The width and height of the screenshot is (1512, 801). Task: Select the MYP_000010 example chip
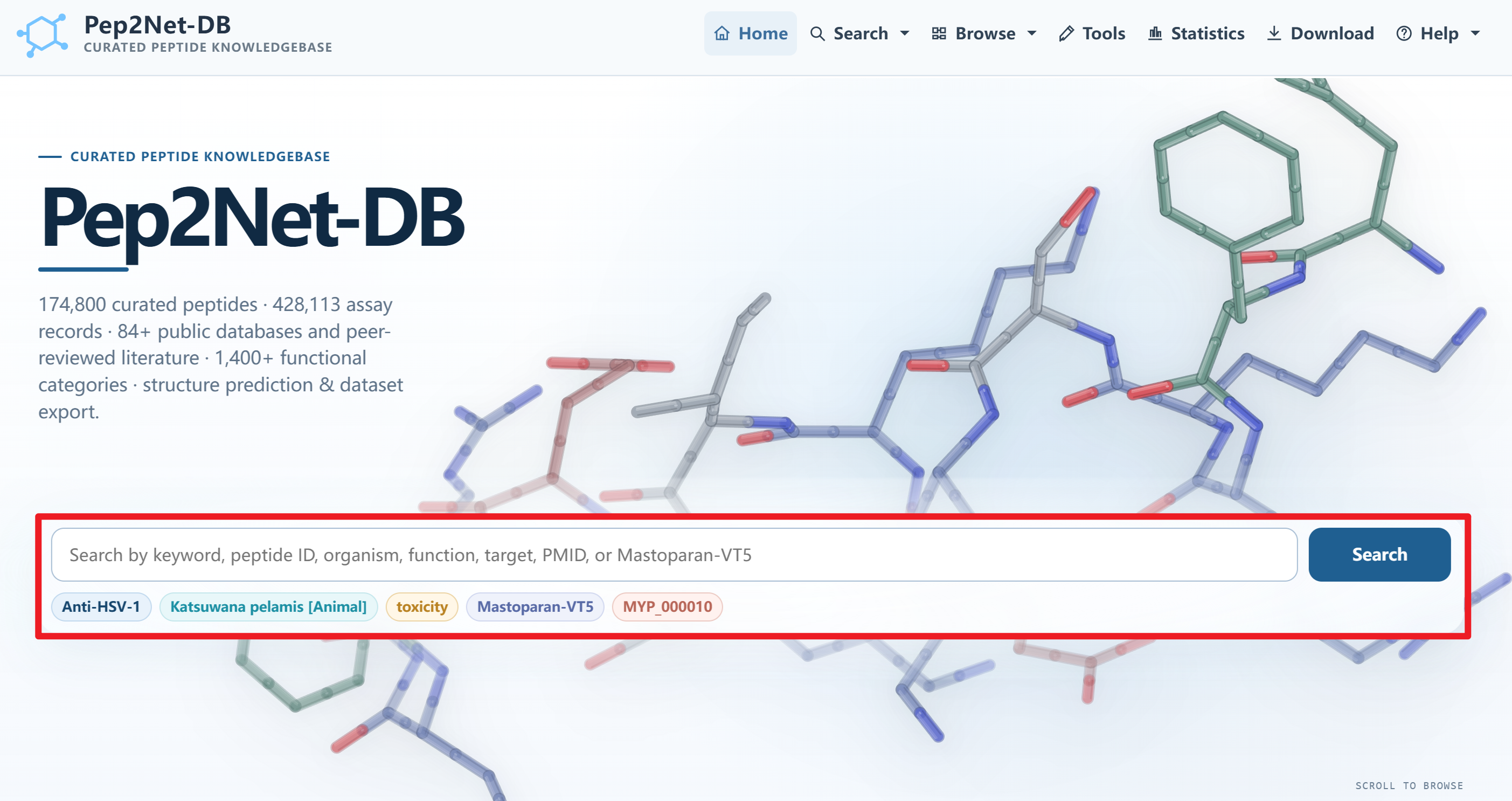(x=668, y=606)
